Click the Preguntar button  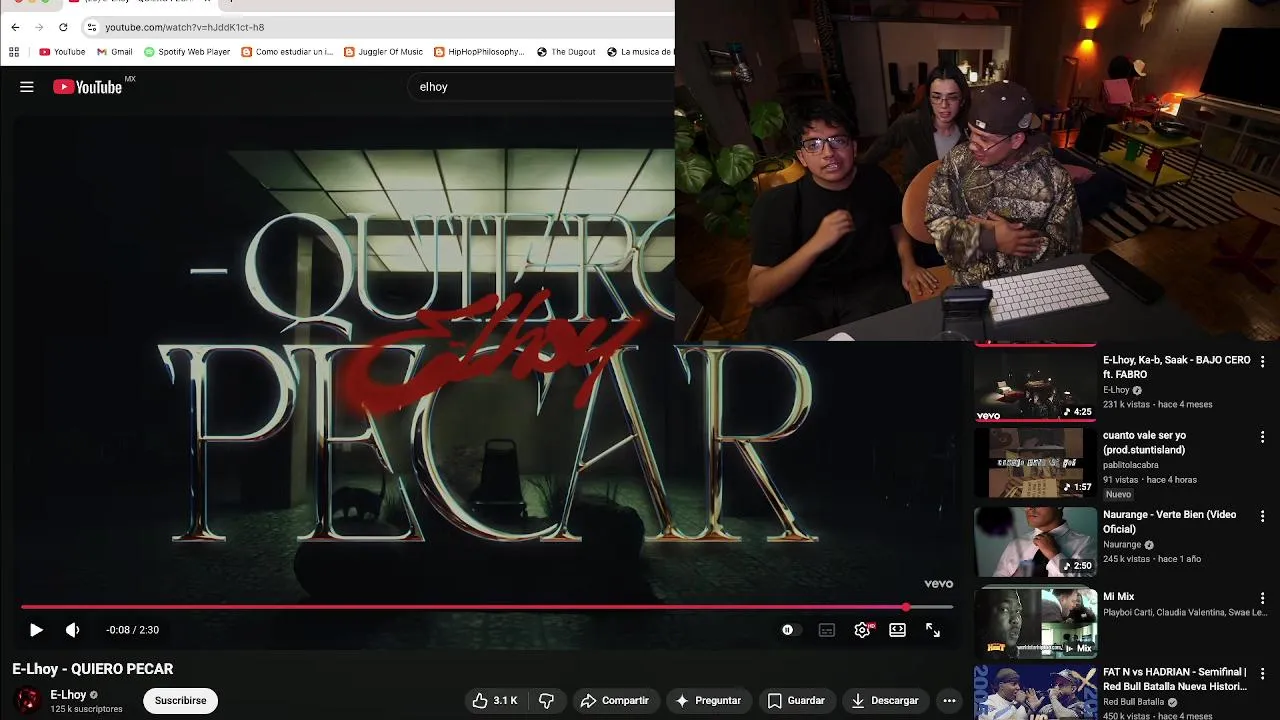[x=708, y=701]
